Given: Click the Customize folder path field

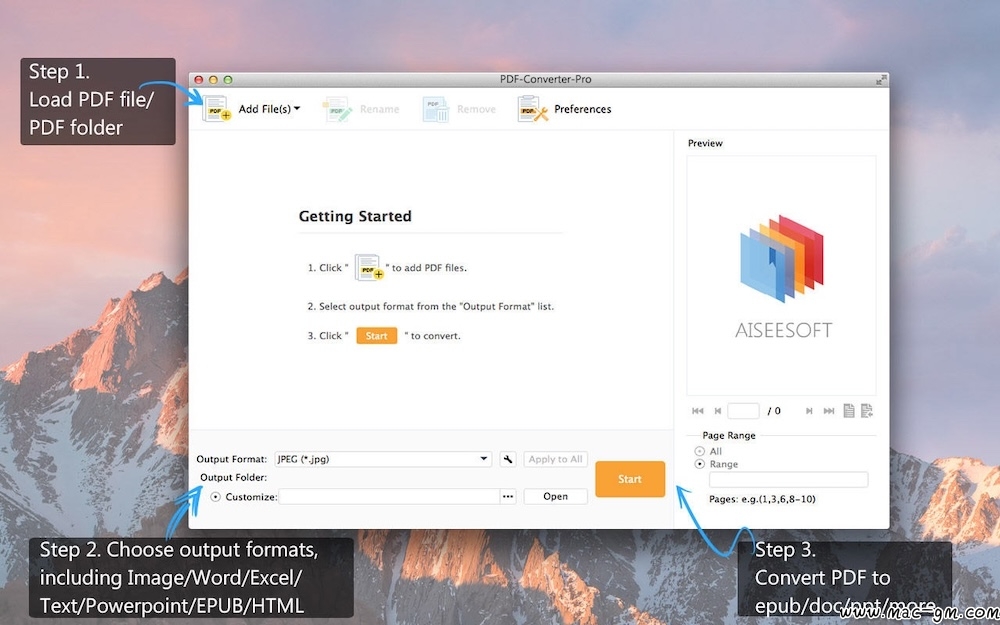Looking at the screenshot, I should [389, 497].
